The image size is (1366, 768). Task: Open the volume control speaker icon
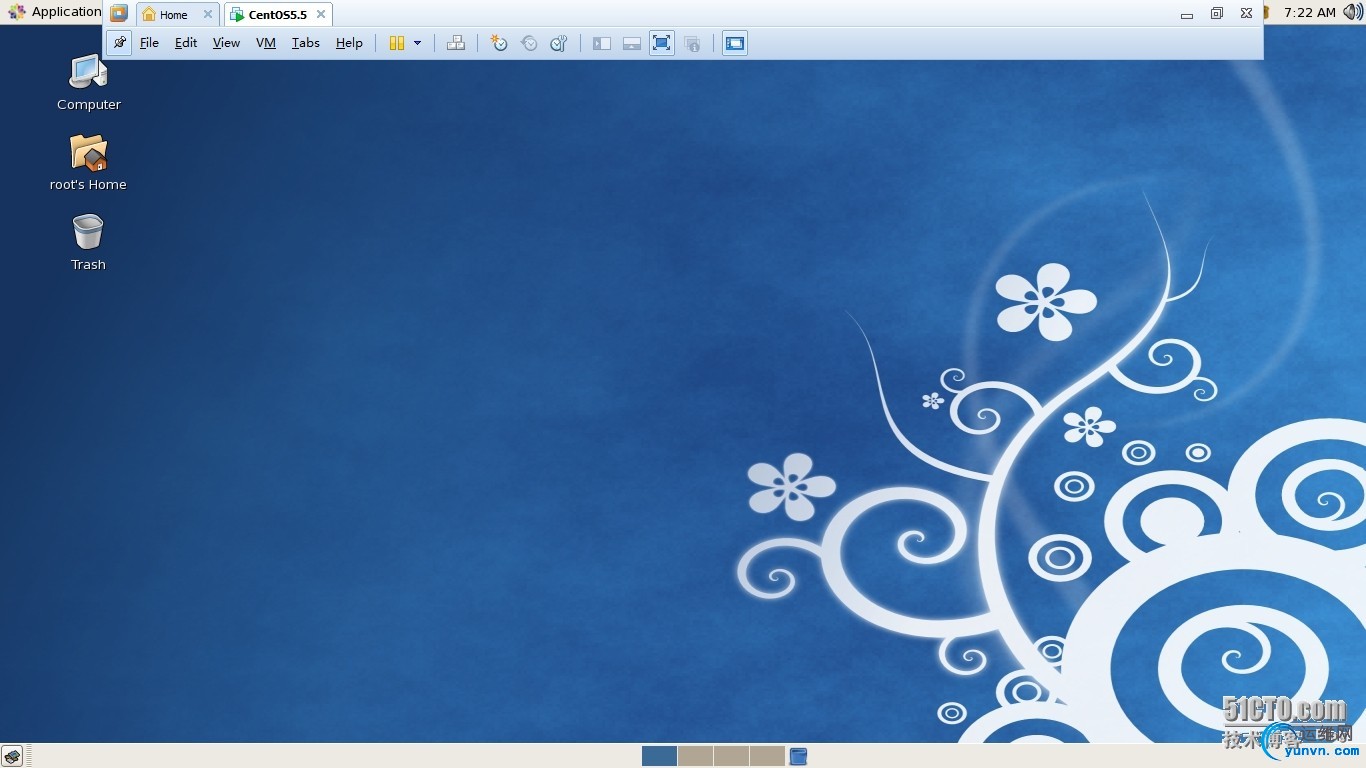tap(1353, 12)
